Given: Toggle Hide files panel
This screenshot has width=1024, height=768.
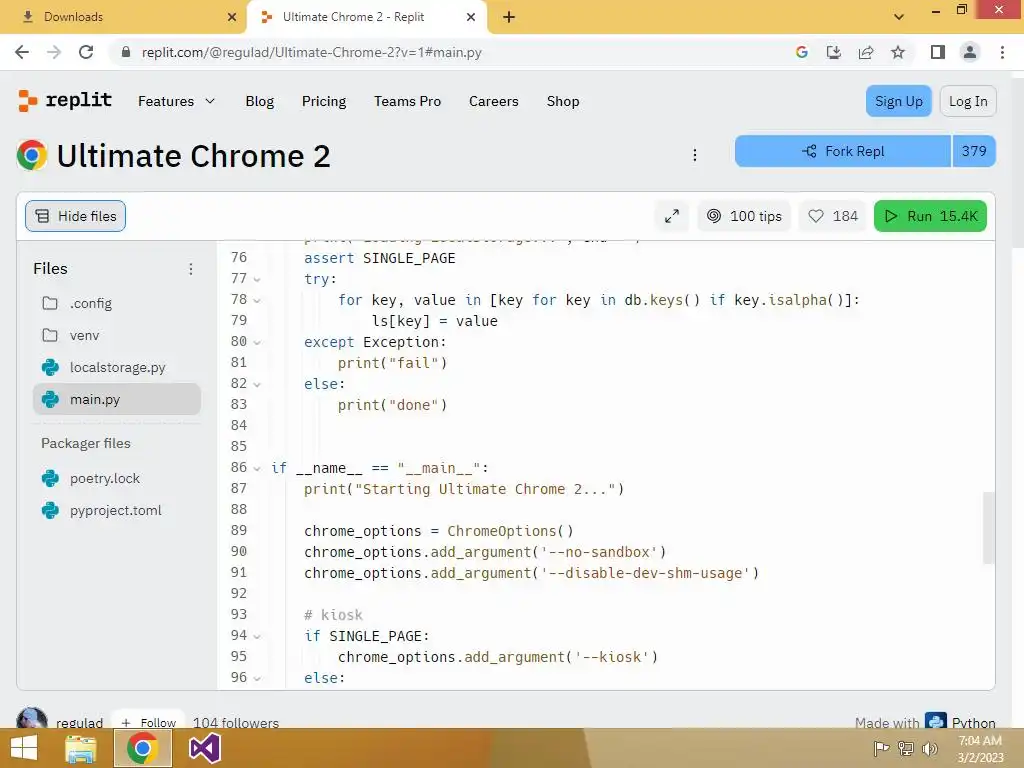Looking at the screenshot, I should point(75,216).
